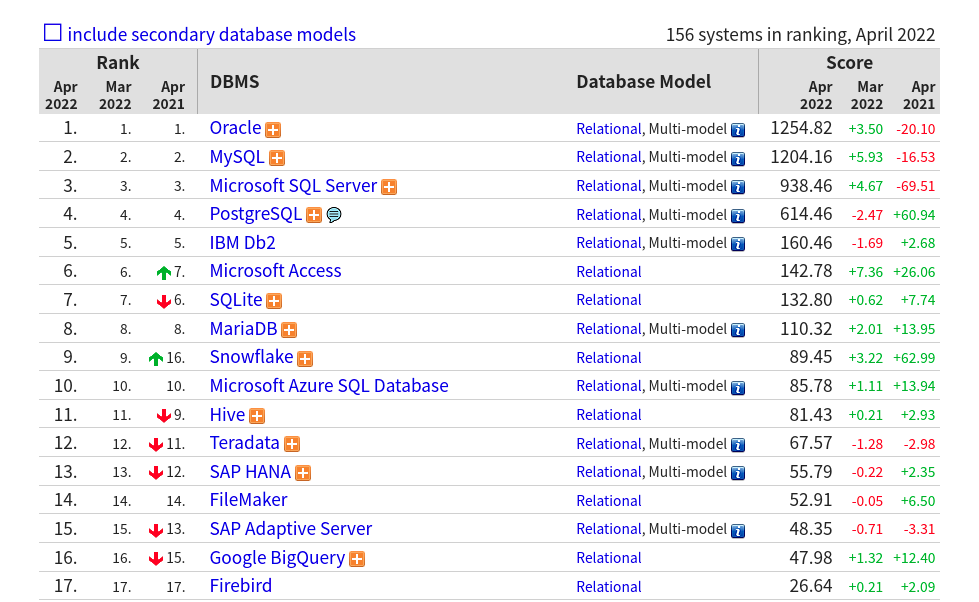Open the Microsoft Azure SQL Database link

329,386
